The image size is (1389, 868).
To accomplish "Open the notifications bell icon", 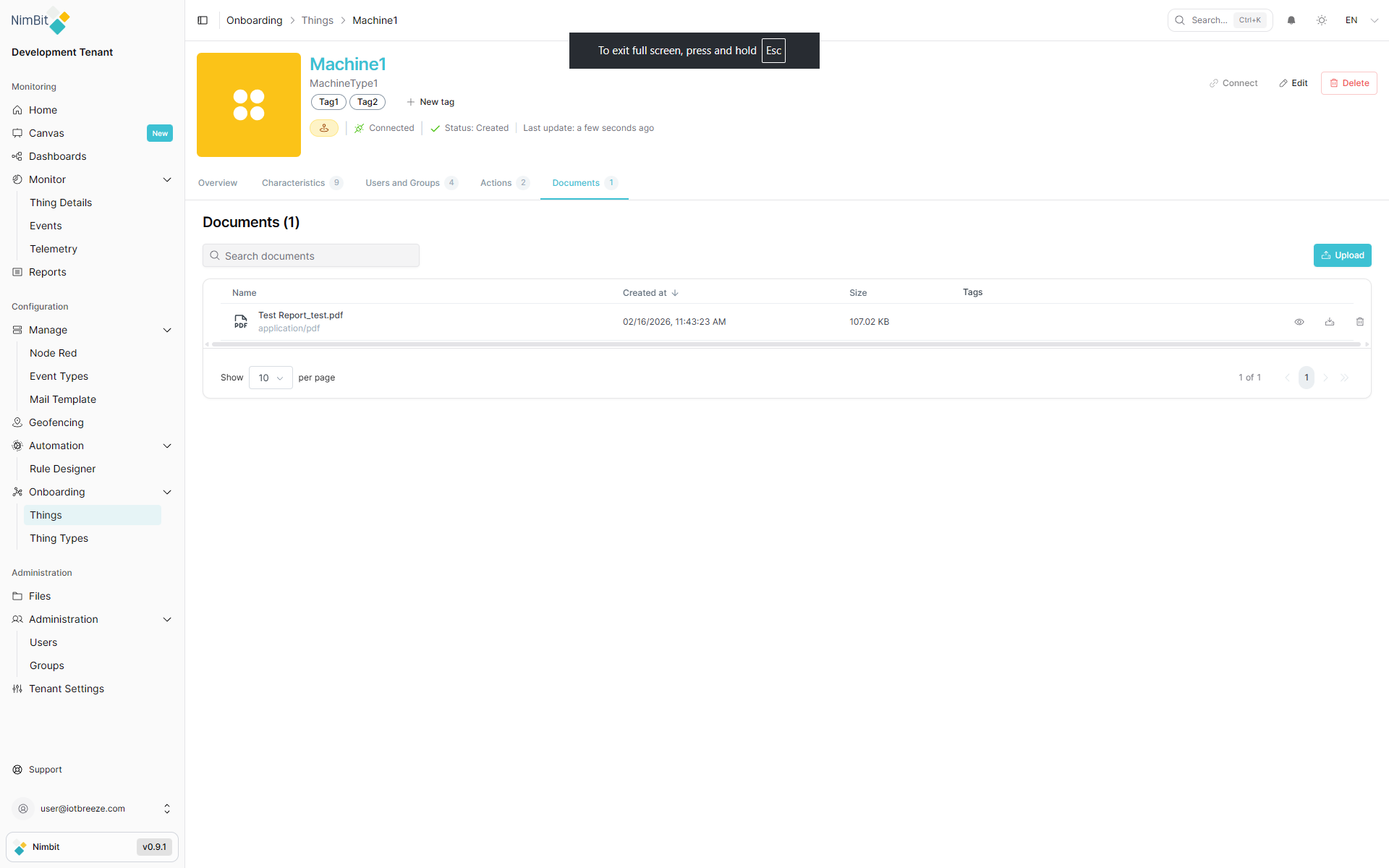I will 1291,20.
